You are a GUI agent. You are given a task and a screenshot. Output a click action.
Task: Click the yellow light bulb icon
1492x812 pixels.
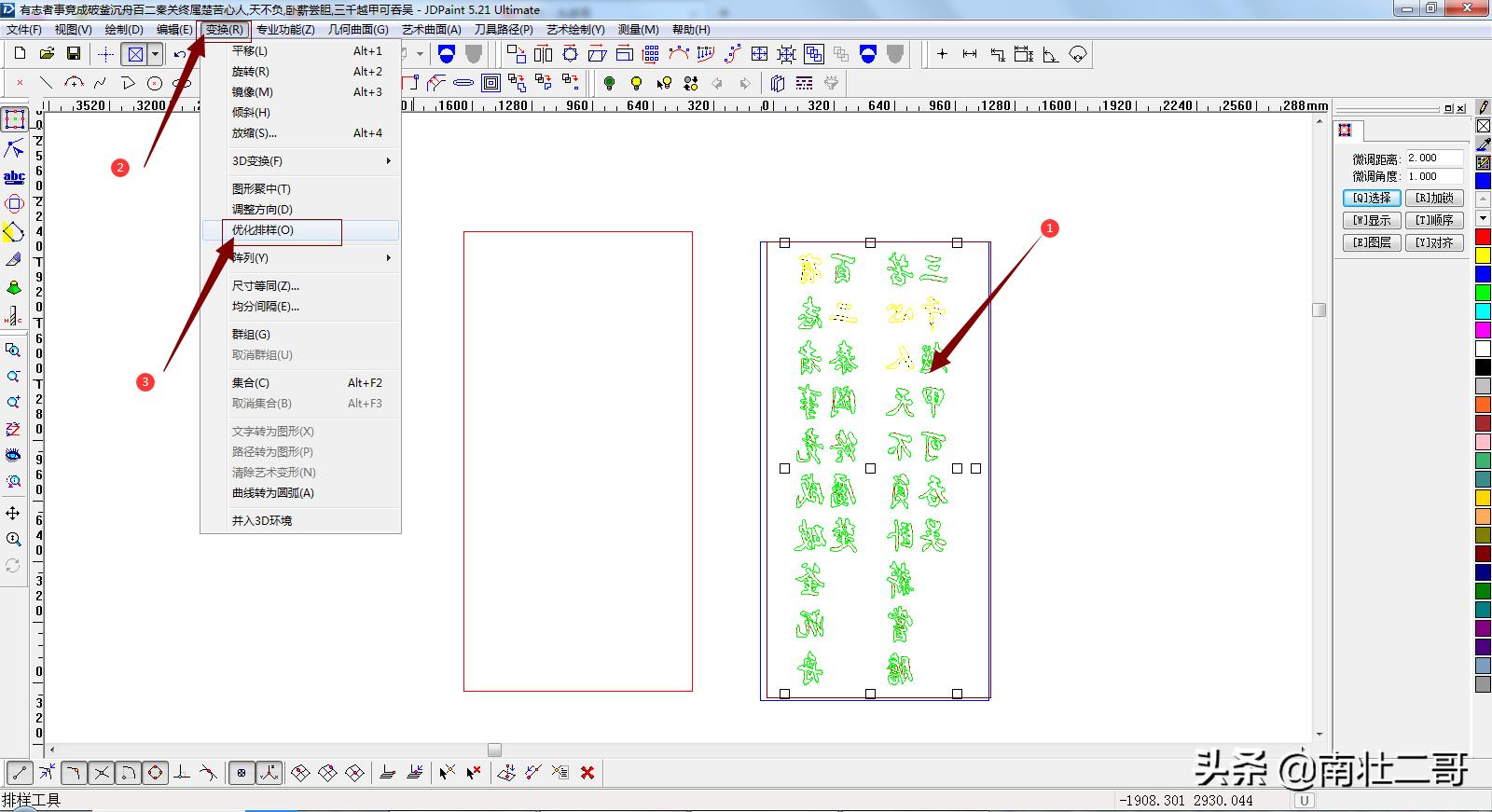click(x=636, y=83)
